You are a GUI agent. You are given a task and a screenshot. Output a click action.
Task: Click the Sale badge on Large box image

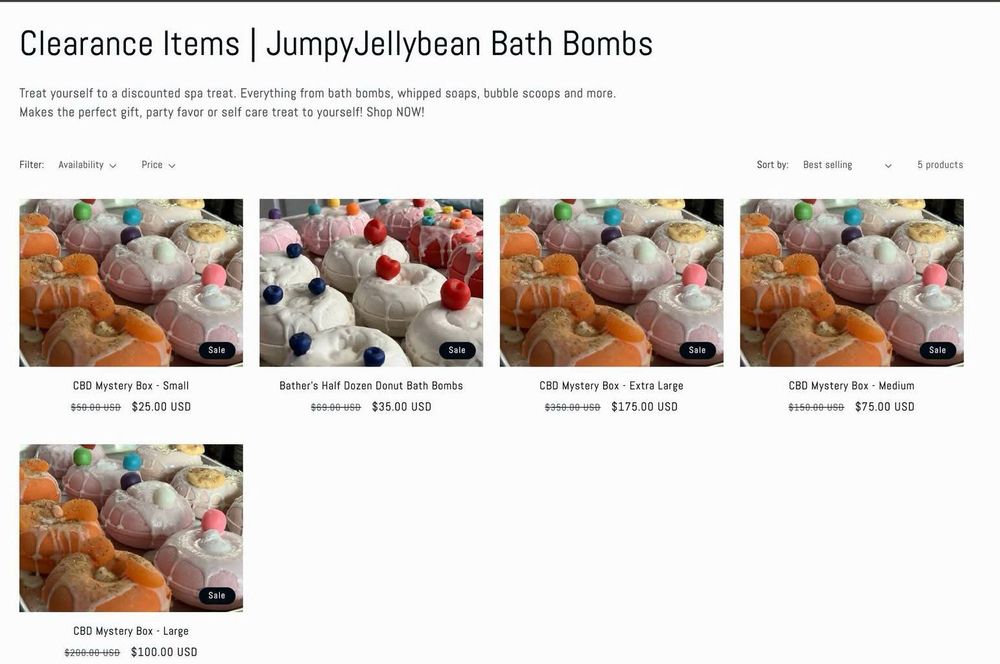[x=217, y=595]
